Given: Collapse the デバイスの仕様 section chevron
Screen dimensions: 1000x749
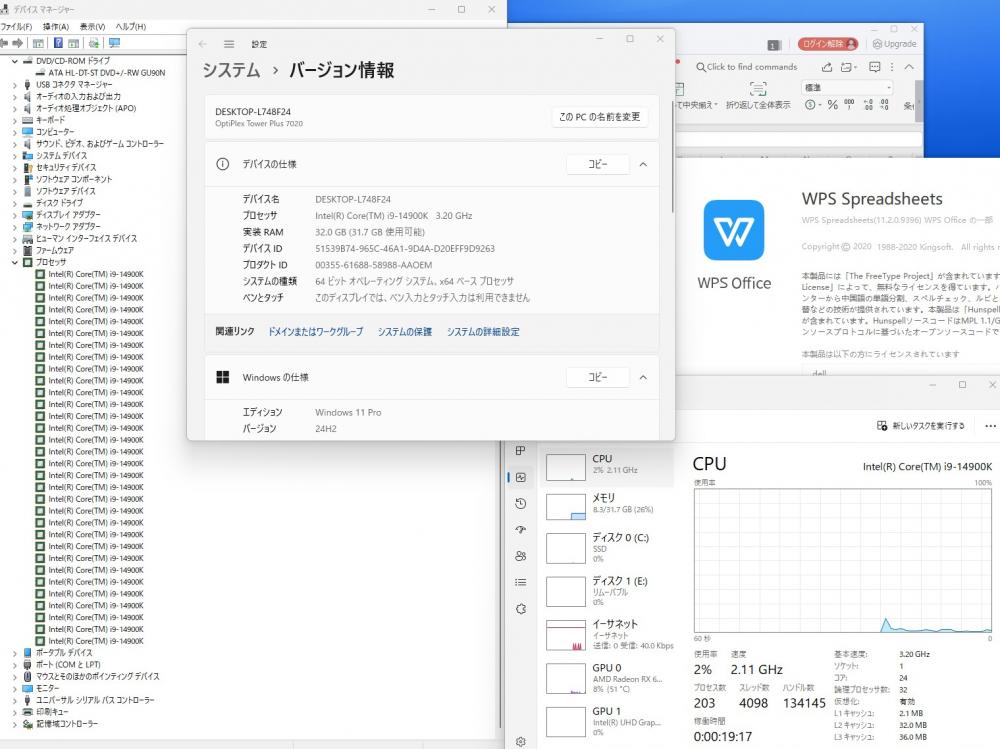Looking at the screenshot, I should click(643, 165).
